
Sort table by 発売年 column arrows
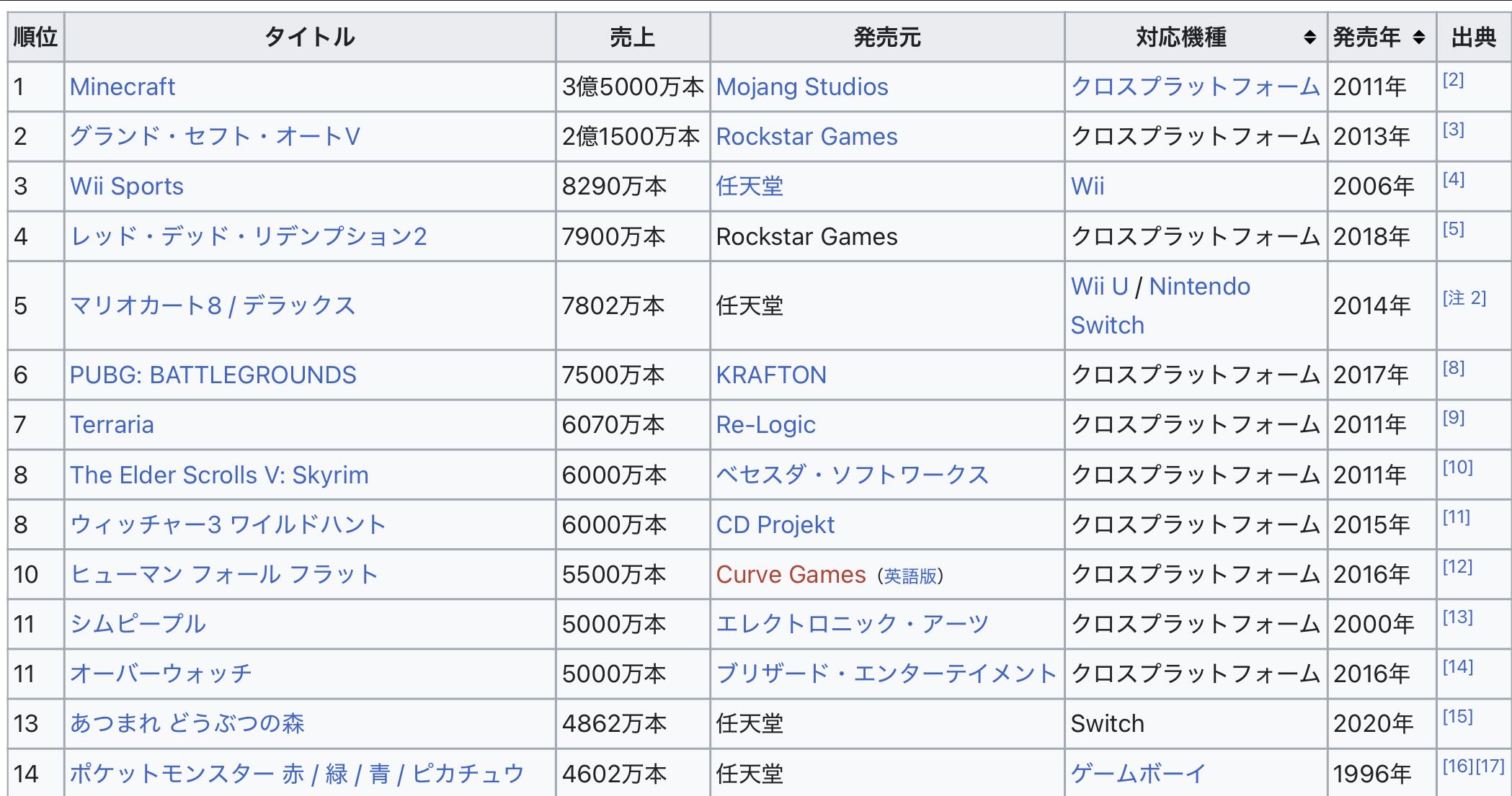point(1418,37)
